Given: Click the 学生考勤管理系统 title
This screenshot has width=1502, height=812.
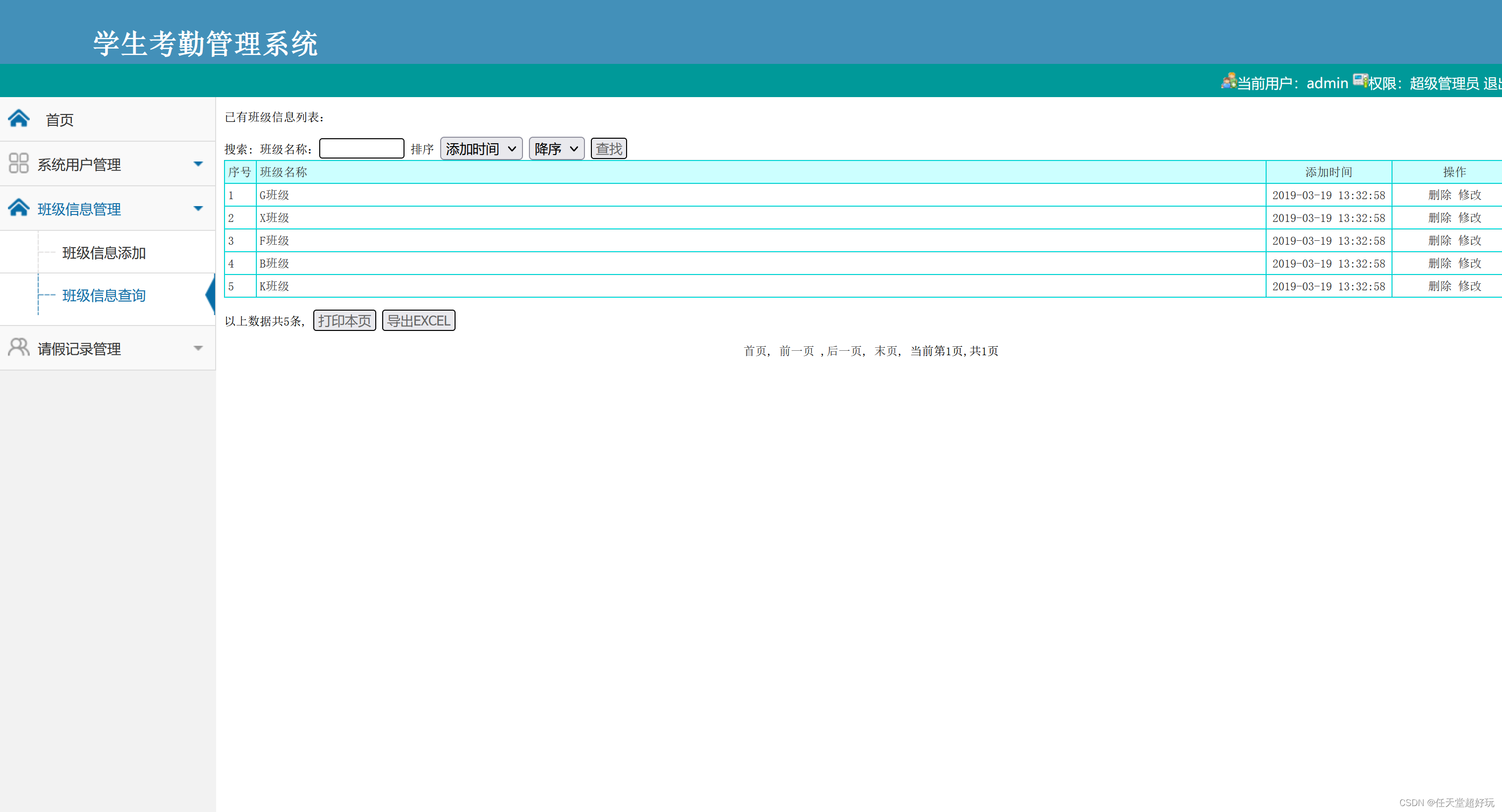Looking at the screenshot, I should click(x=205, y=44).
